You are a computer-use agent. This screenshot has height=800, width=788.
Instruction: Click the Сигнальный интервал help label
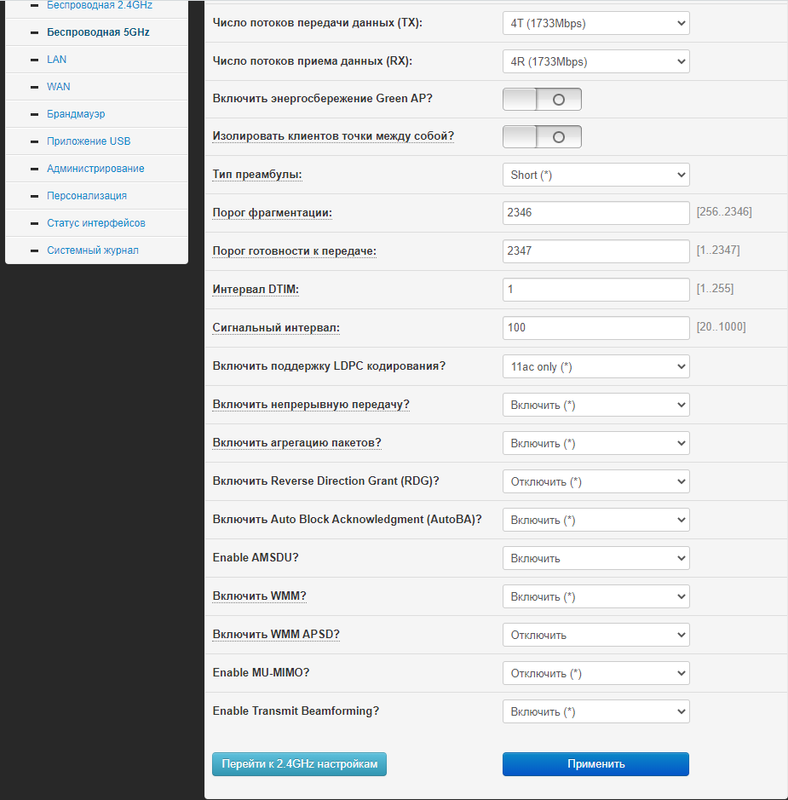point(276,328)
